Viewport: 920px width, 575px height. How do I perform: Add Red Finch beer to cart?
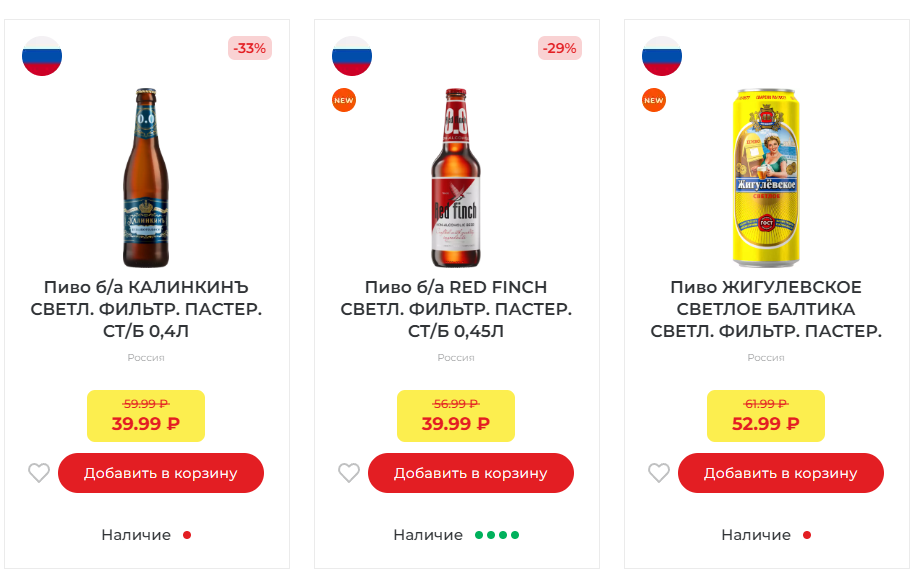tap(471, 473)
